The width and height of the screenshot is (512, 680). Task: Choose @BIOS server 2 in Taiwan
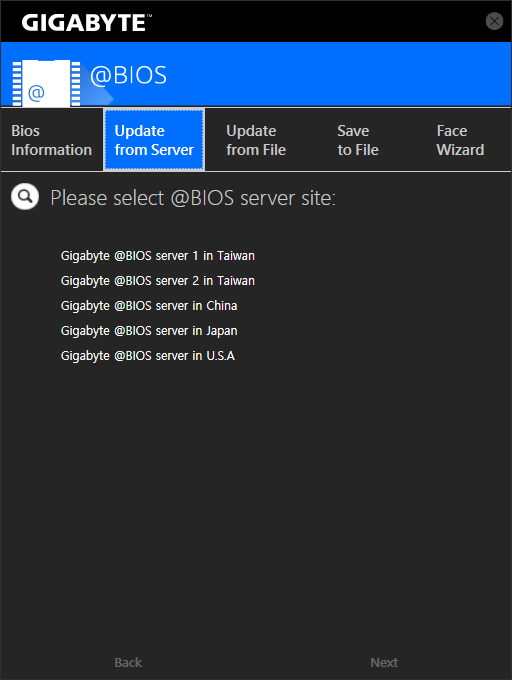(158, 281)
